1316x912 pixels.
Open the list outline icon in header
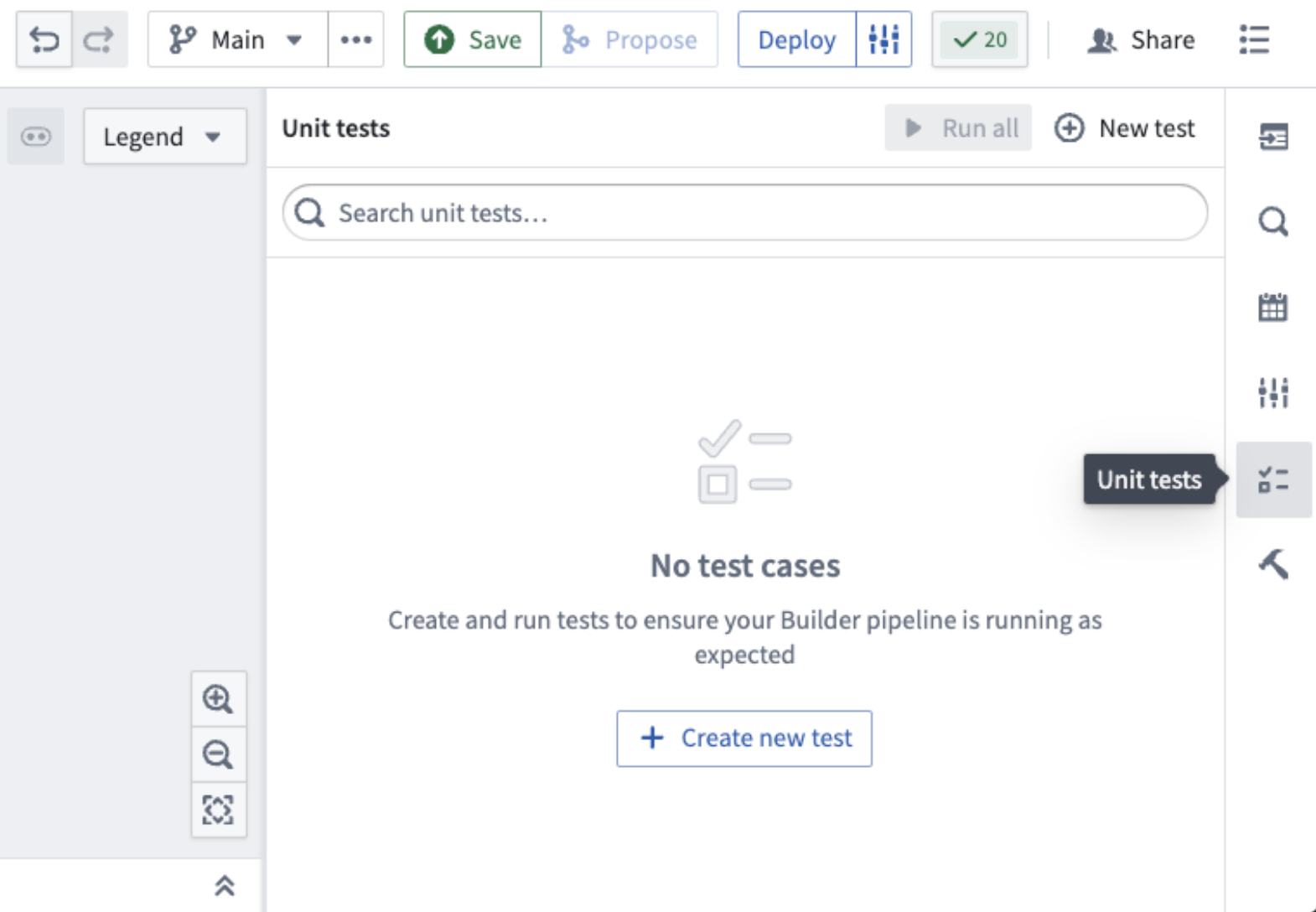(x=1254, y=39)
